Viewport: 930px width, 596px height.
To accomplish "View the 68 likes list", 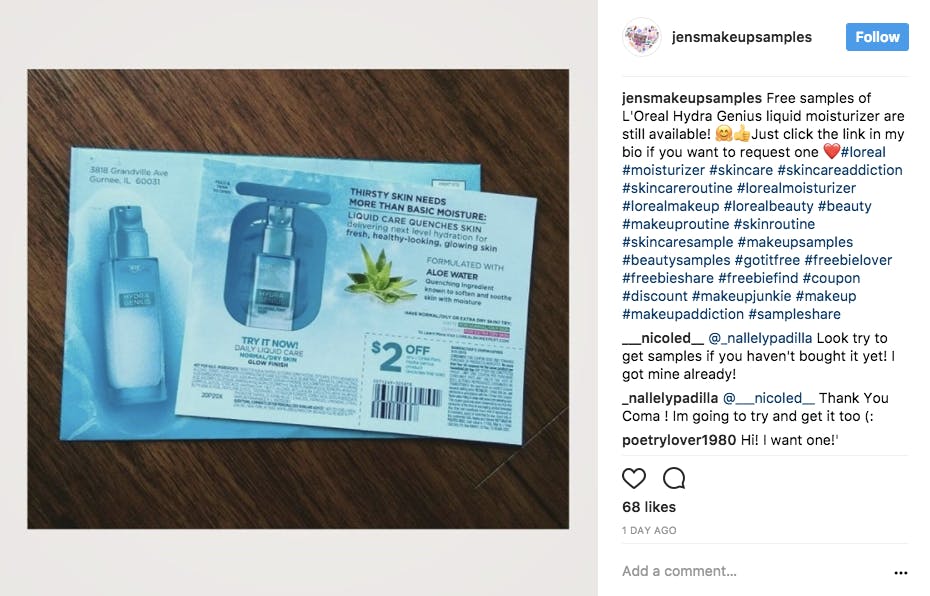I will click(x=649, y=507).
